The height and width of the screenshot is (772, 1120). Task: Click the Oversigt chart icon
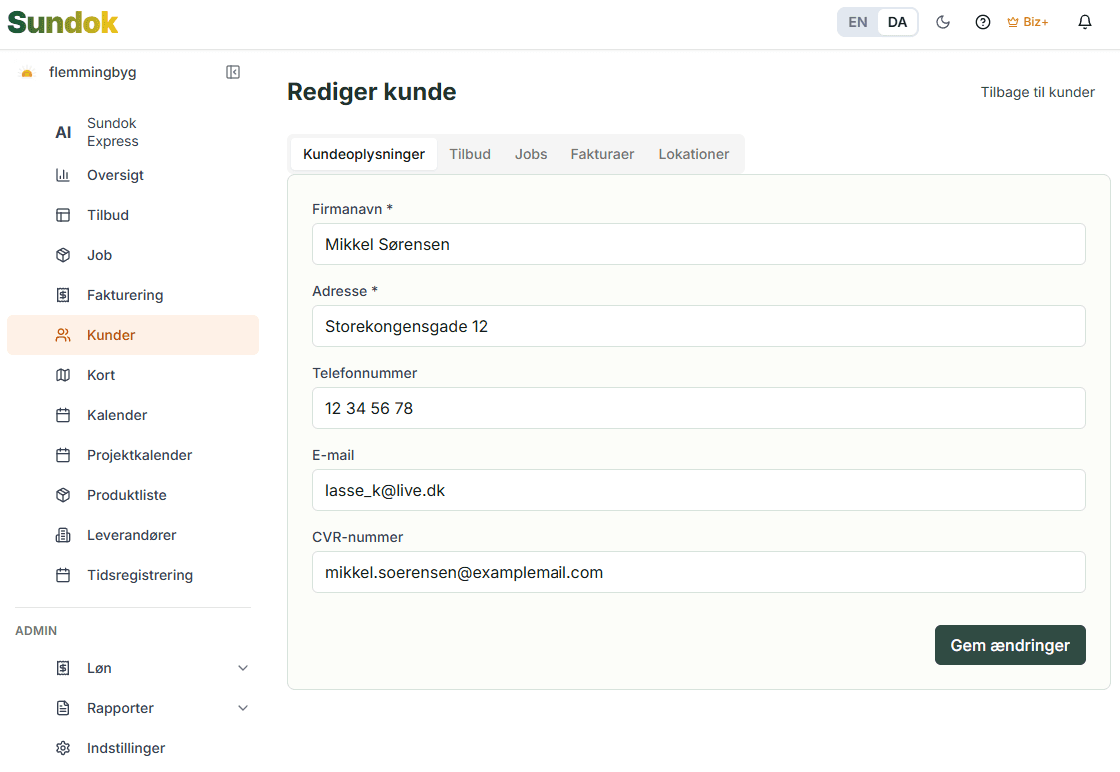[63, 175]
